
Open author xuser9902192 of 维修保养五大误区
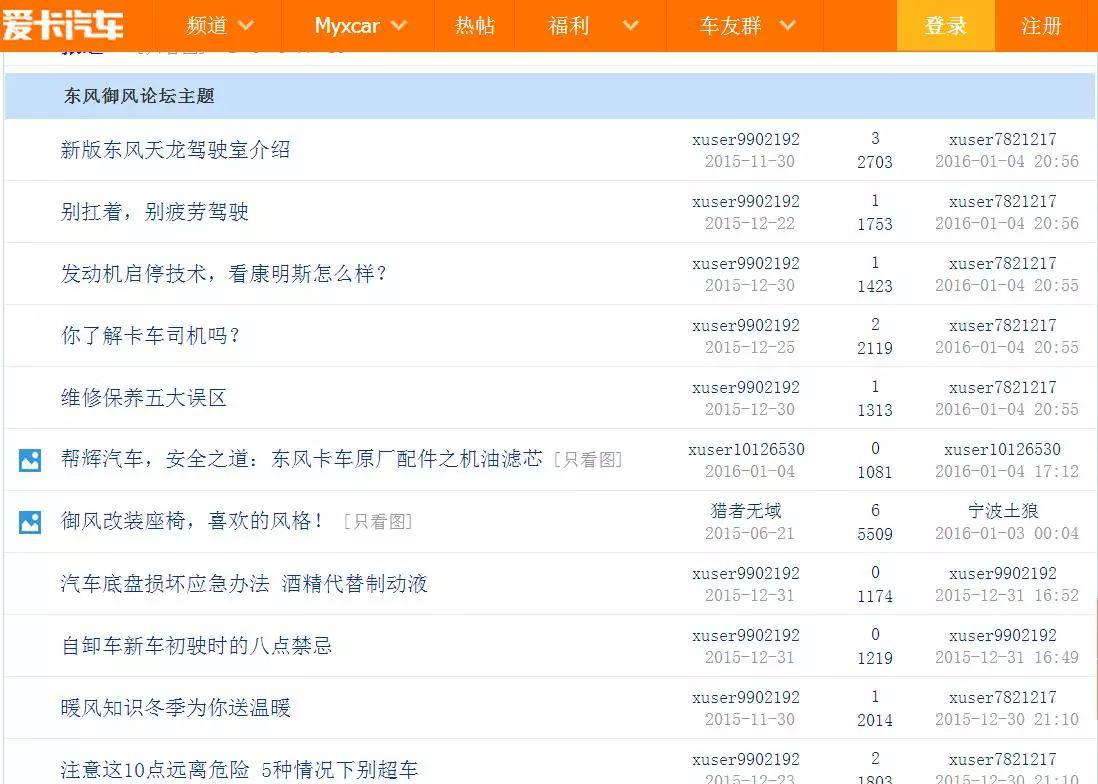(746, 387)
